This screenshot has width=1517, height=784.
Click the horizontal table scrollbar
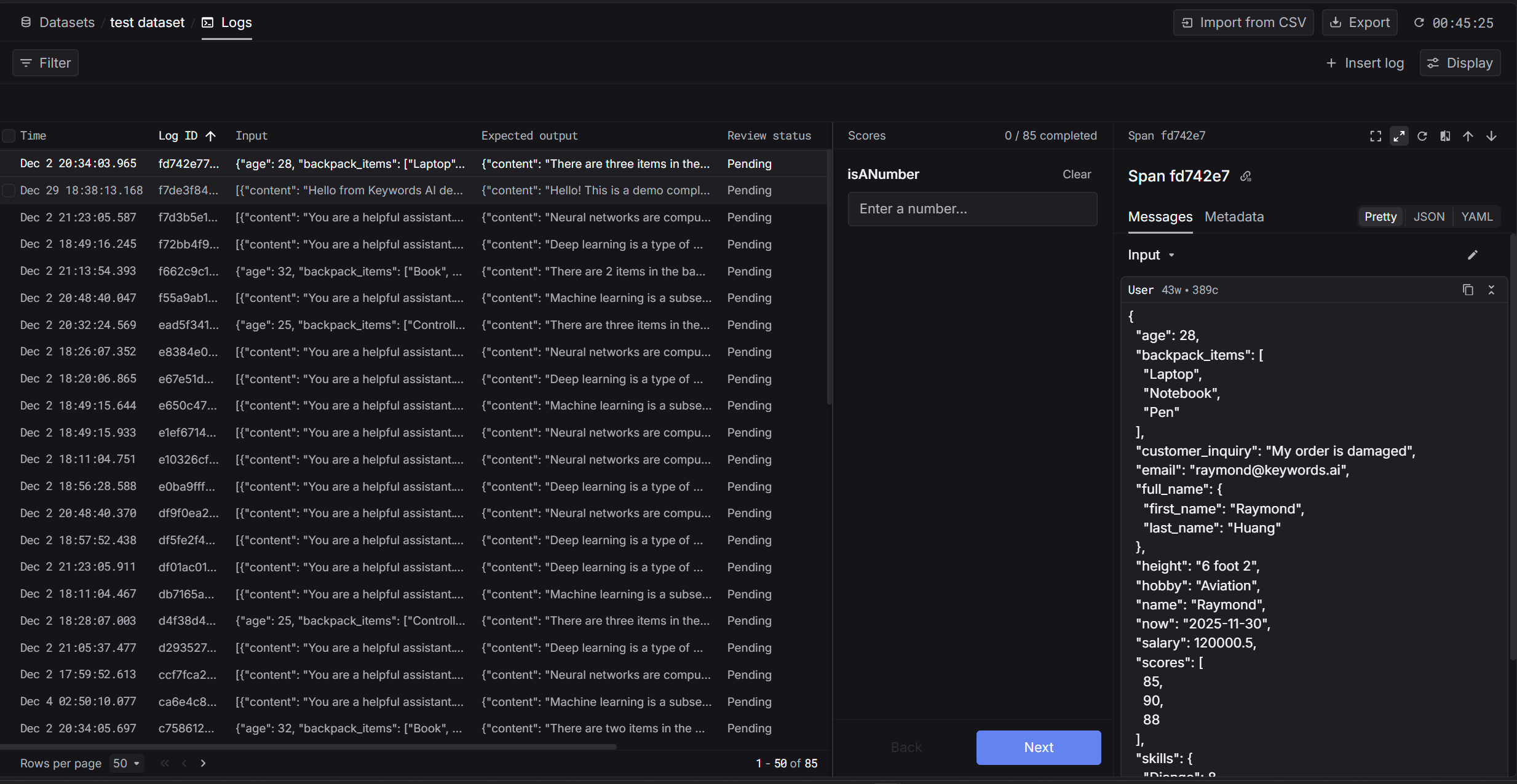[307, 746]
